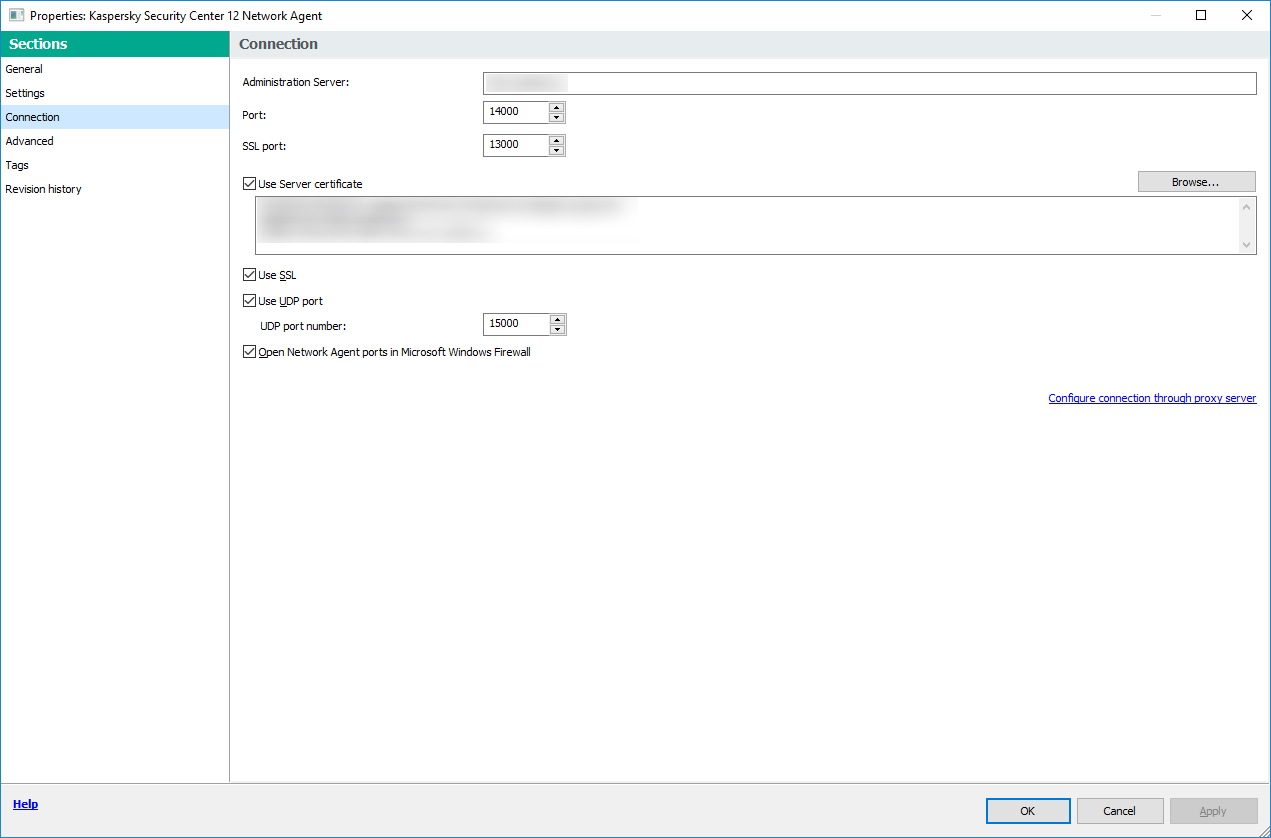1271x838 pixels.
Task: Click the Administration Server input field
Action: point(869,83)
